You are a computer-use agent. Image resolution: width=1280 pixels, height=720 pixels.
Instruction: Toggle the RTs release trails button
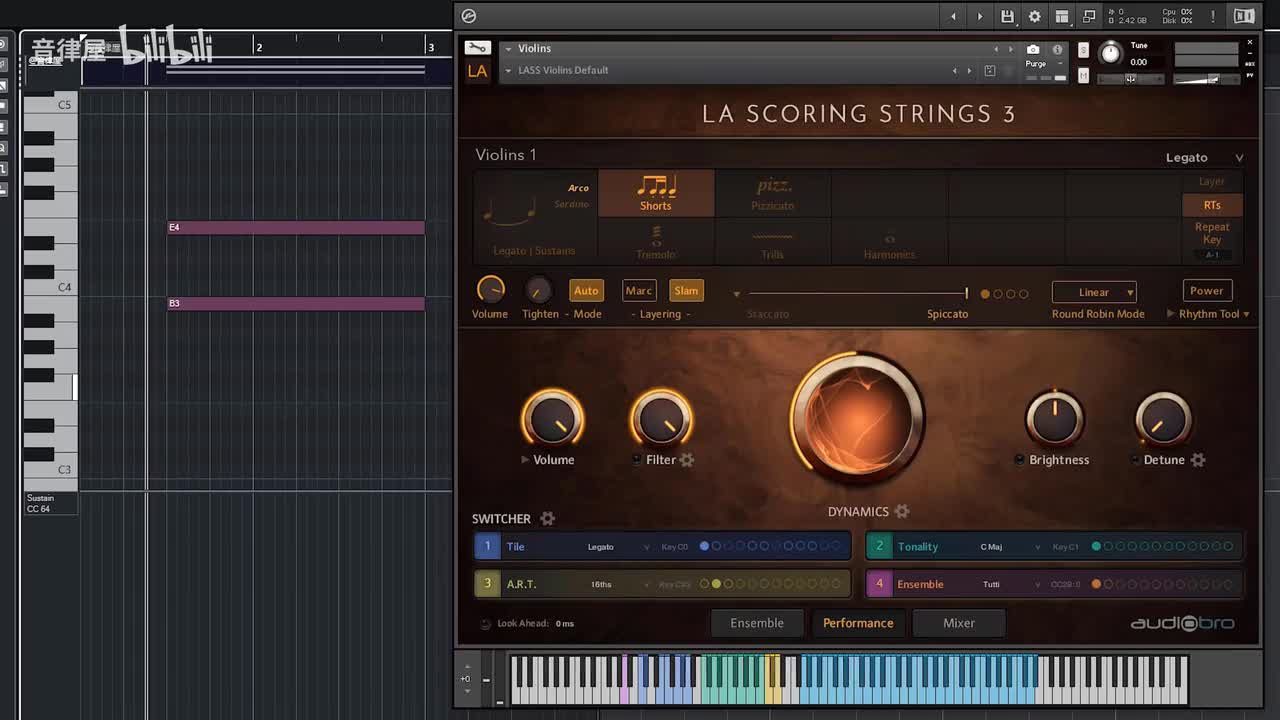[1212, 205]
